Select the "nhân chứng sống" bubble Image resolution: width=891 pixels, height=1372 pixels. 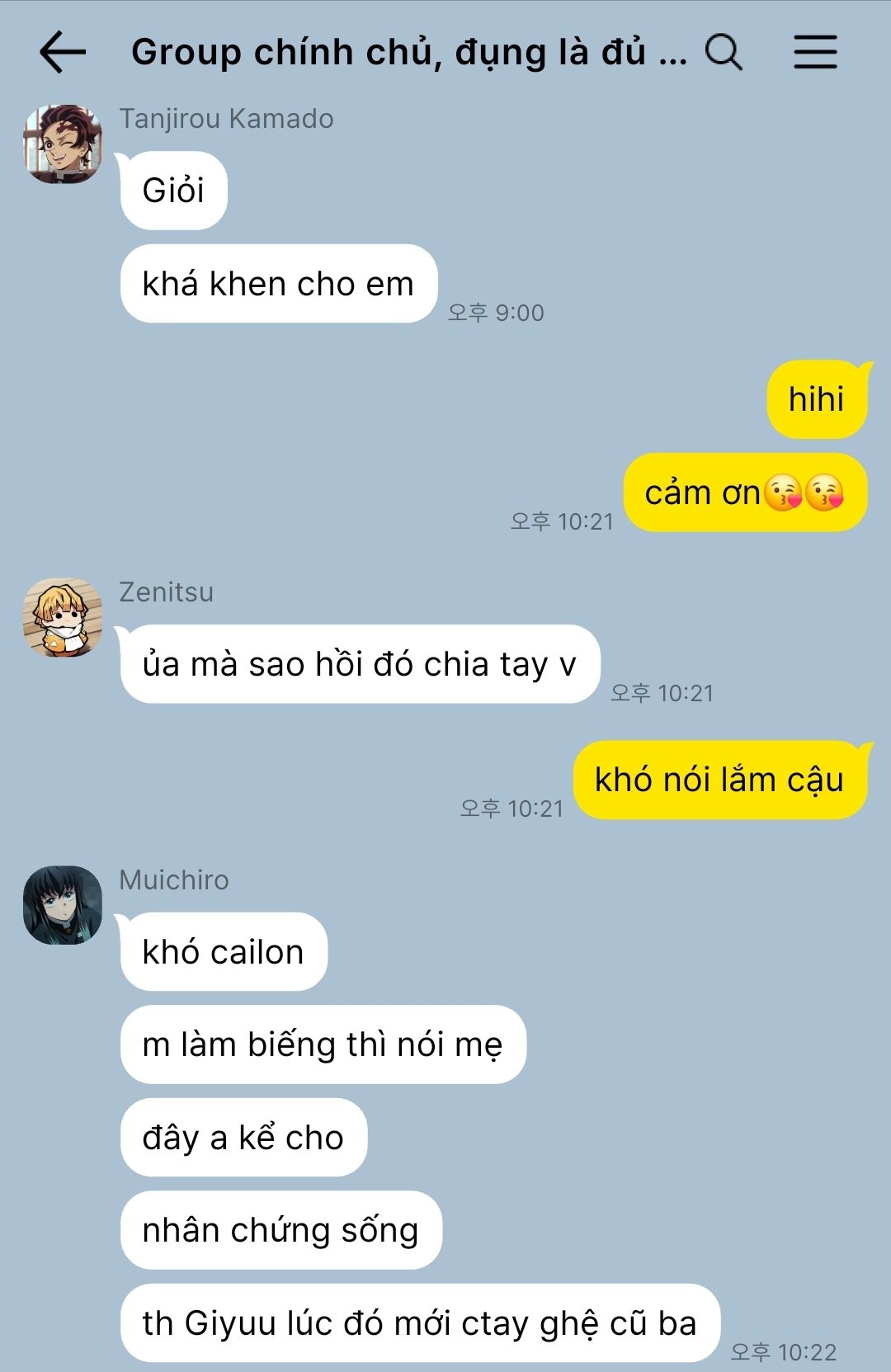coord(280,1230)
